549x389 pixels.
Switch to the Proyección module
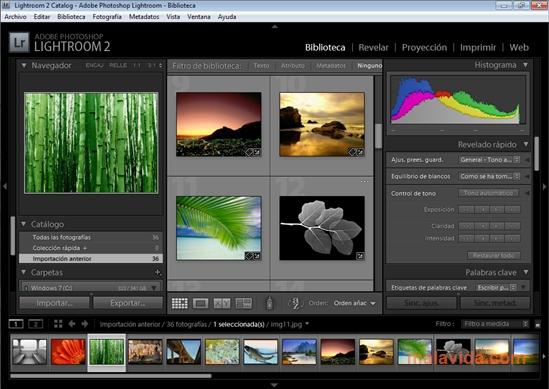(424, 48)
